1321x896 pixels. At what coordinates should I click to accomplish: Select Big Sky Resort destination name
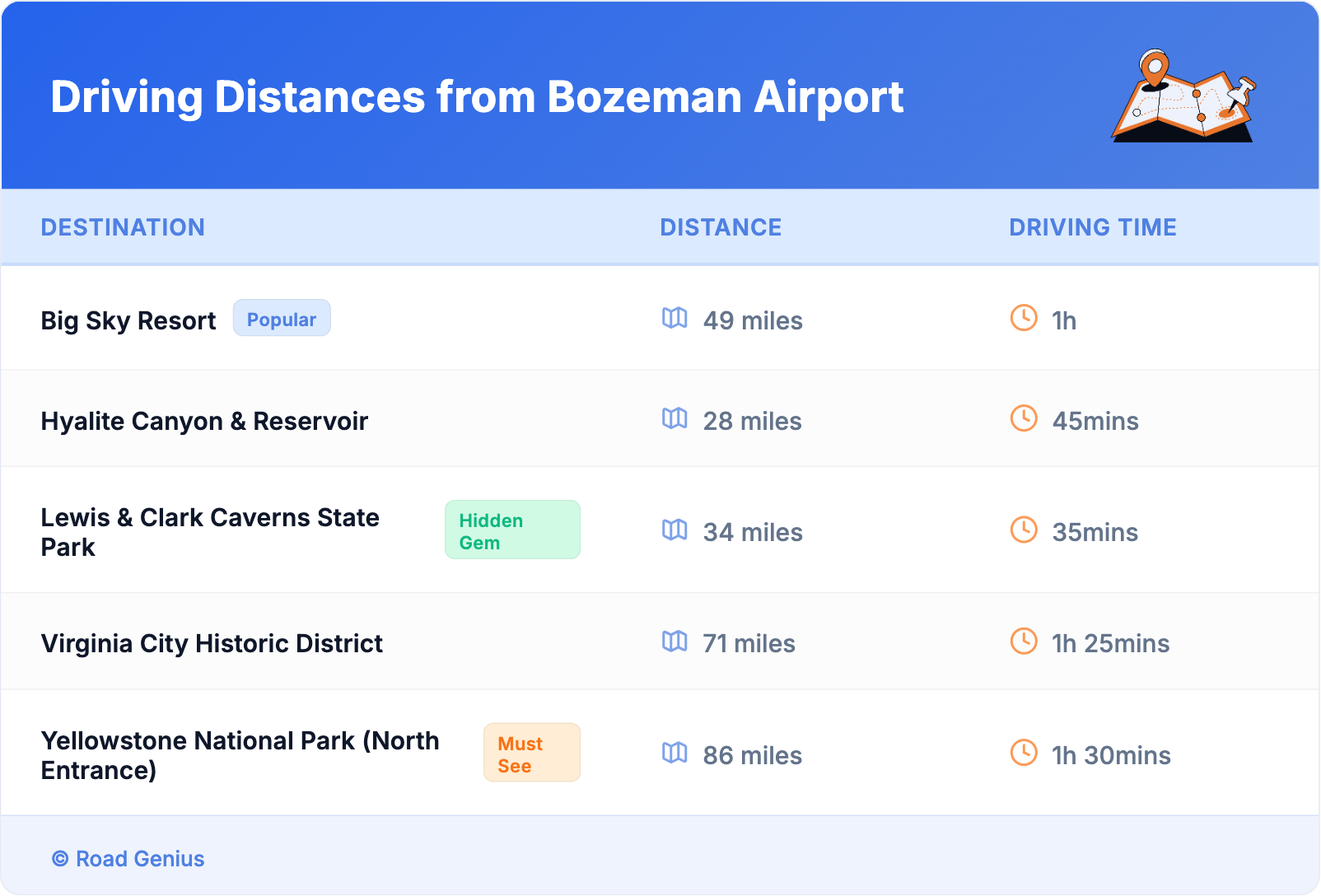click(128, 320)
